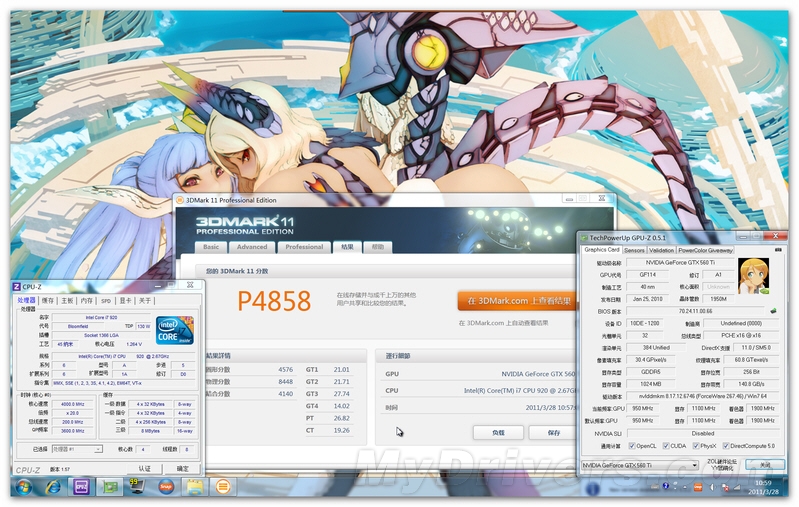Screen dimensions: 799x507
Task: Toggle the PhysX checkbox in GPU-Z
Action: (696, 446)
